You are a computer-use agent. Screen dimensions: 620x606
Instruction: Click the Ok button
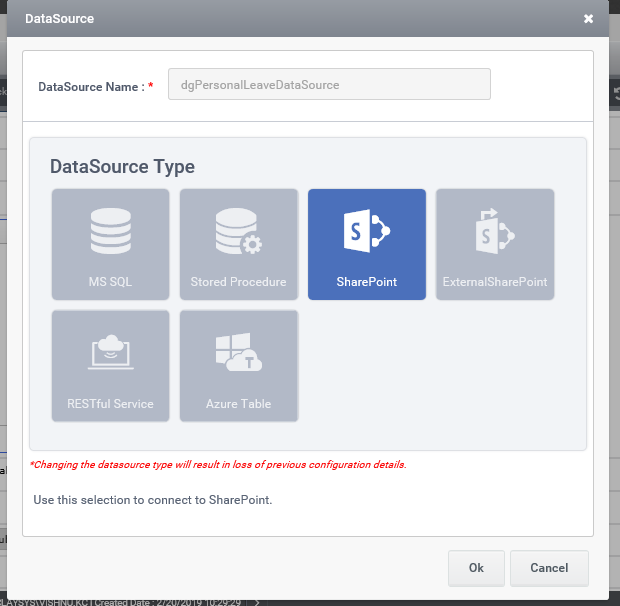pos(476,568)
